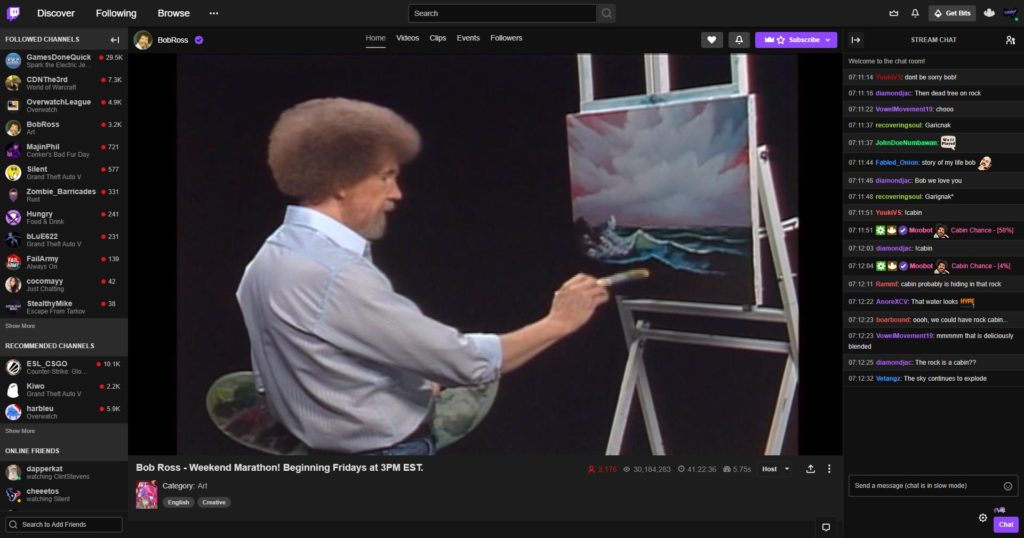Image resolution: width=1024 pixels, height=538 pixels.
Task: Click the Bob Ross video player
Action: click(x=485, y=255)
